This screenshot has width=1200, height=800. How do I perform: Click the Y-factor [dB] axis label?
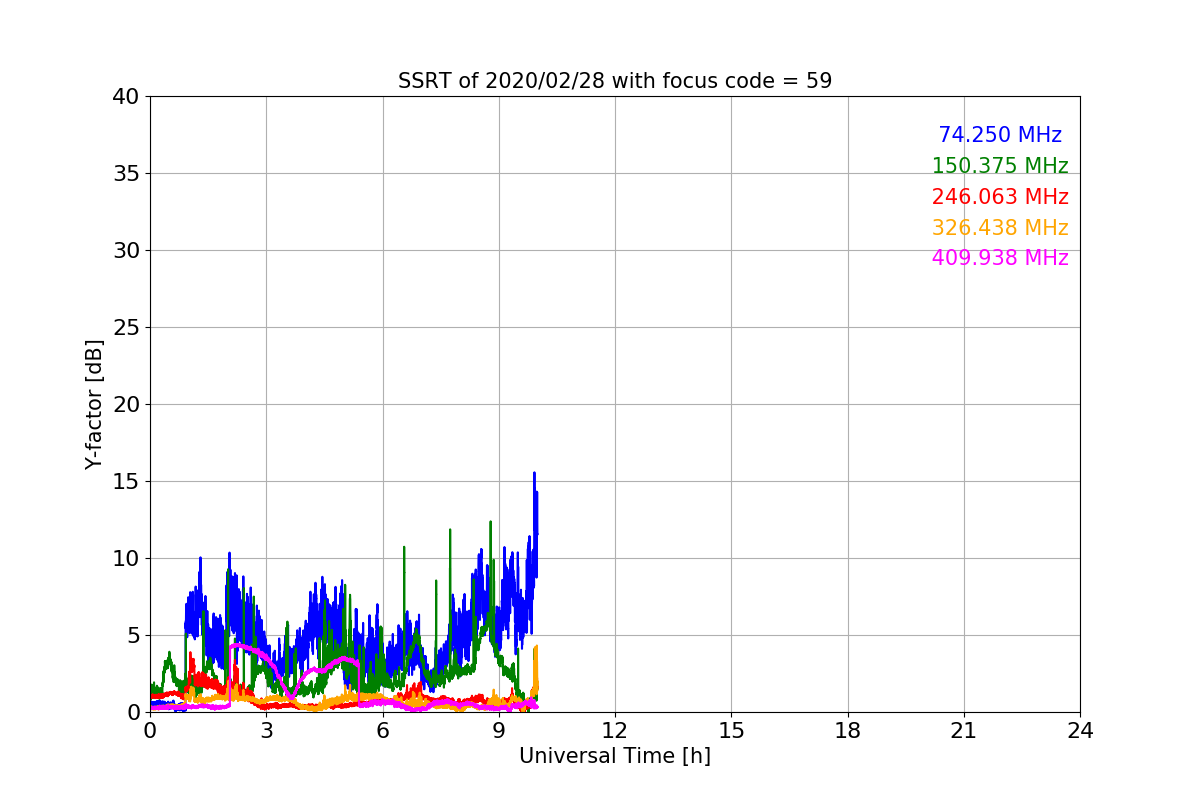(94, 404)
